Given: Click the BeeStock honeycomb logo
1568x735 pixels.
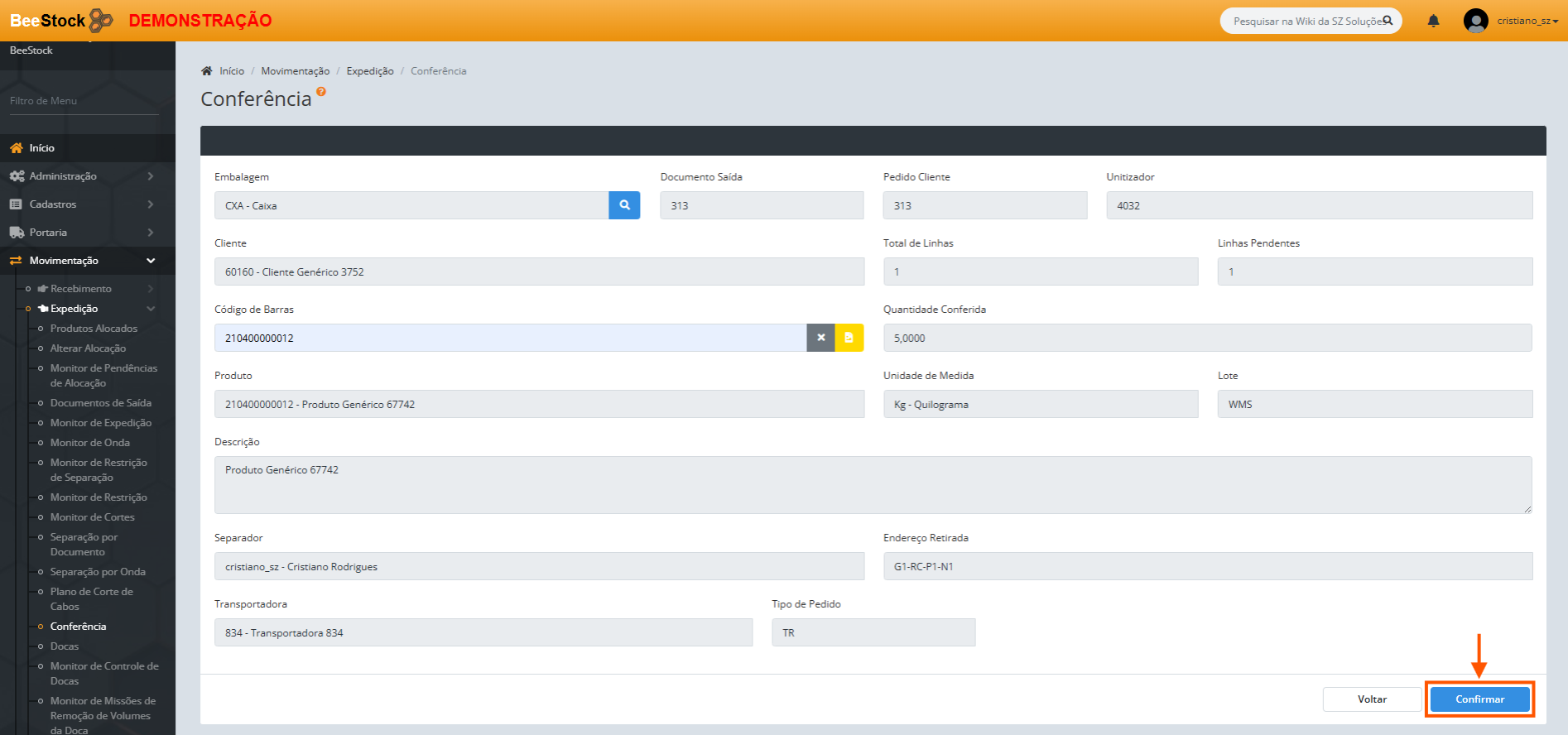Looking at the screenshot, I should [x=101, y=20].
